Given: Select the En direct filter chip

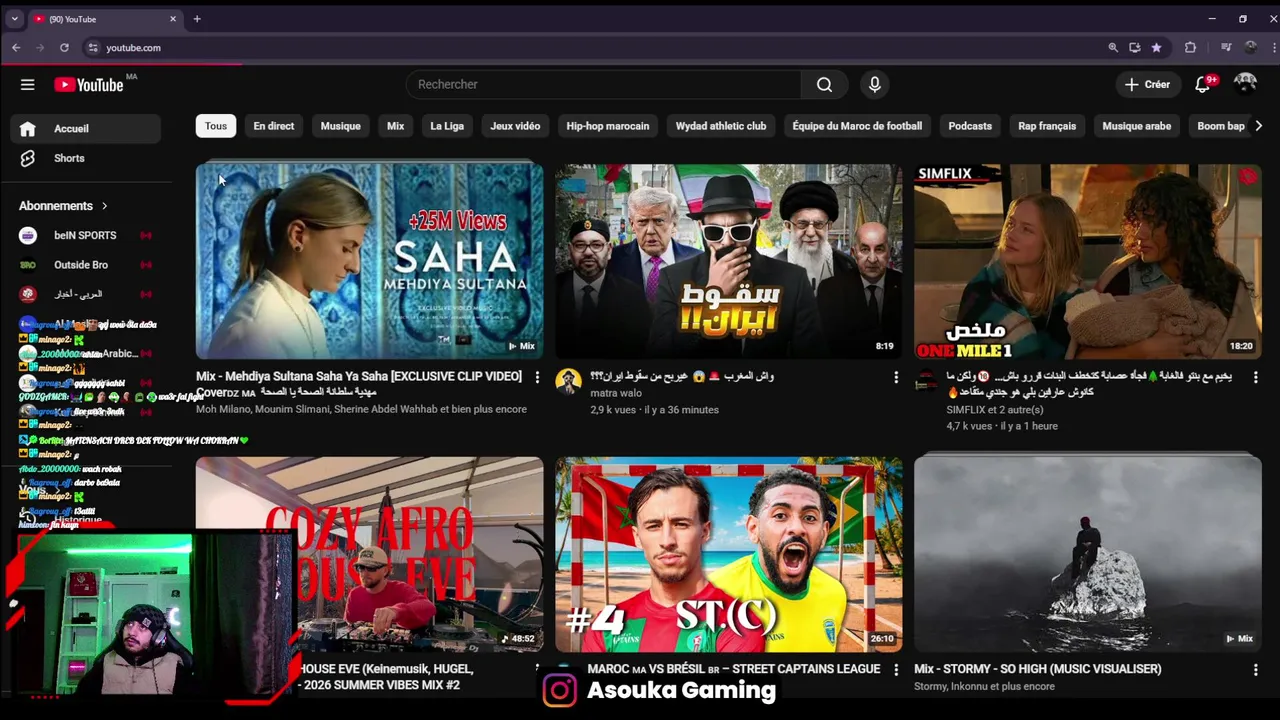Looking at the screenshot, I should point(274,126).
